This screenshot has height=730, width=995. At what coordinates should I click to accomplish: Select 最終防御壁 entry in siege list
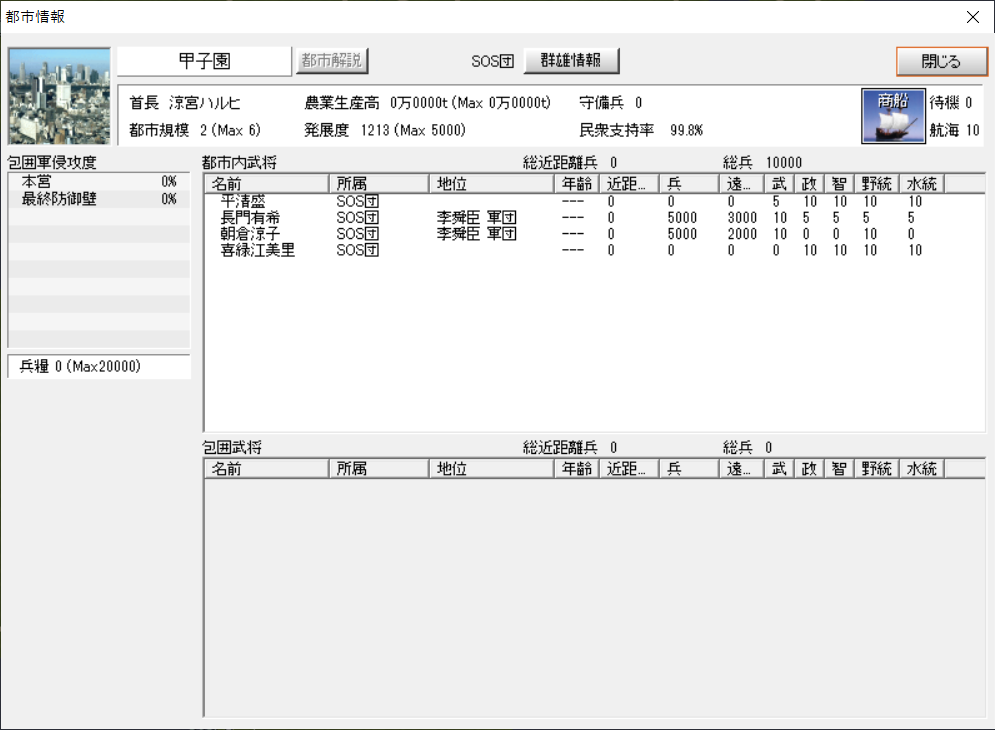coord(57,199)
